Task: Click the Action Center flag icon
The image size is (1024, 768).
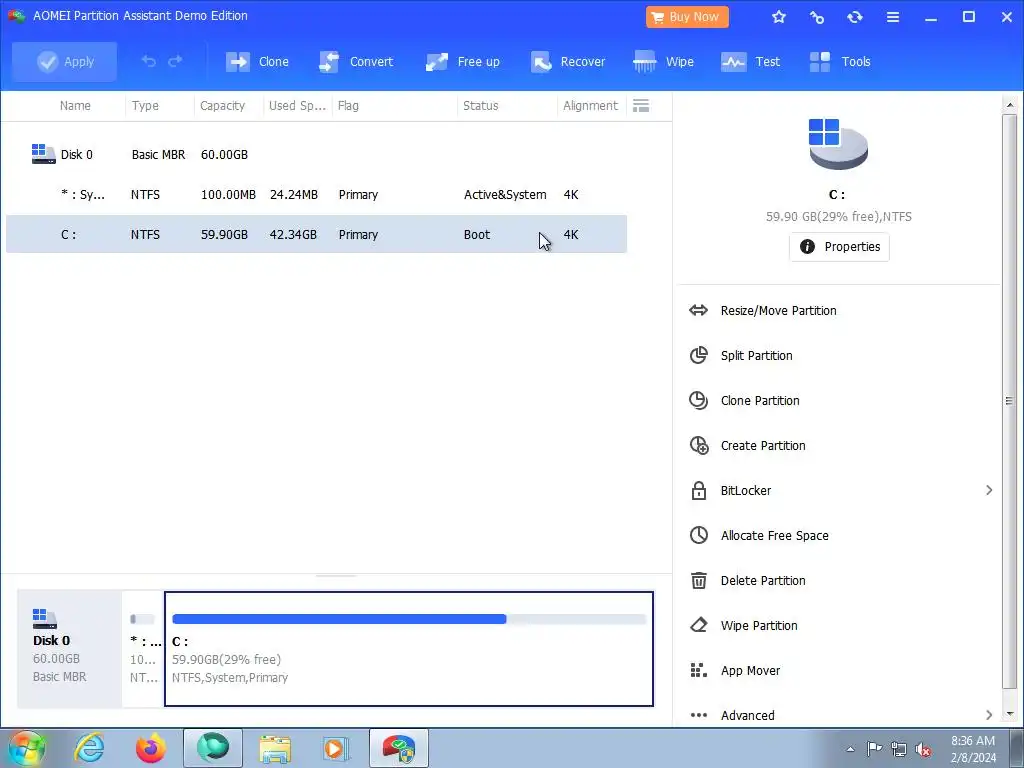Action: (x=874, y=749)
